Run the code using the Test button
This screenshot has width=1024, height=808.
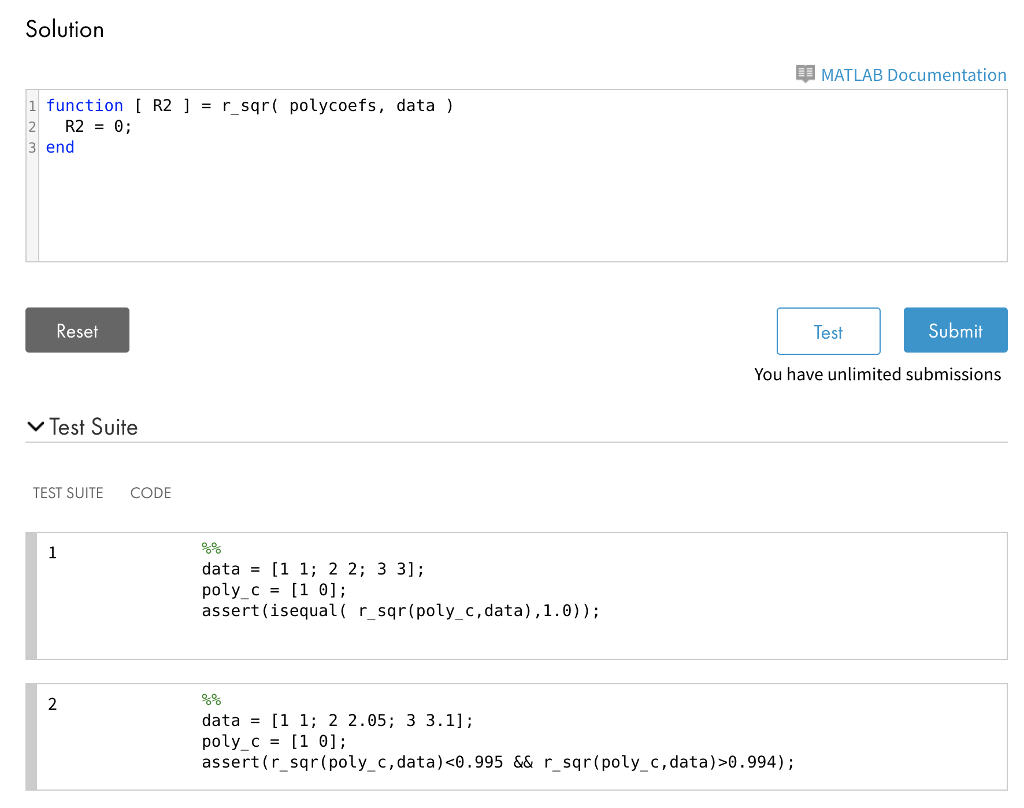[x=828, y=331]
